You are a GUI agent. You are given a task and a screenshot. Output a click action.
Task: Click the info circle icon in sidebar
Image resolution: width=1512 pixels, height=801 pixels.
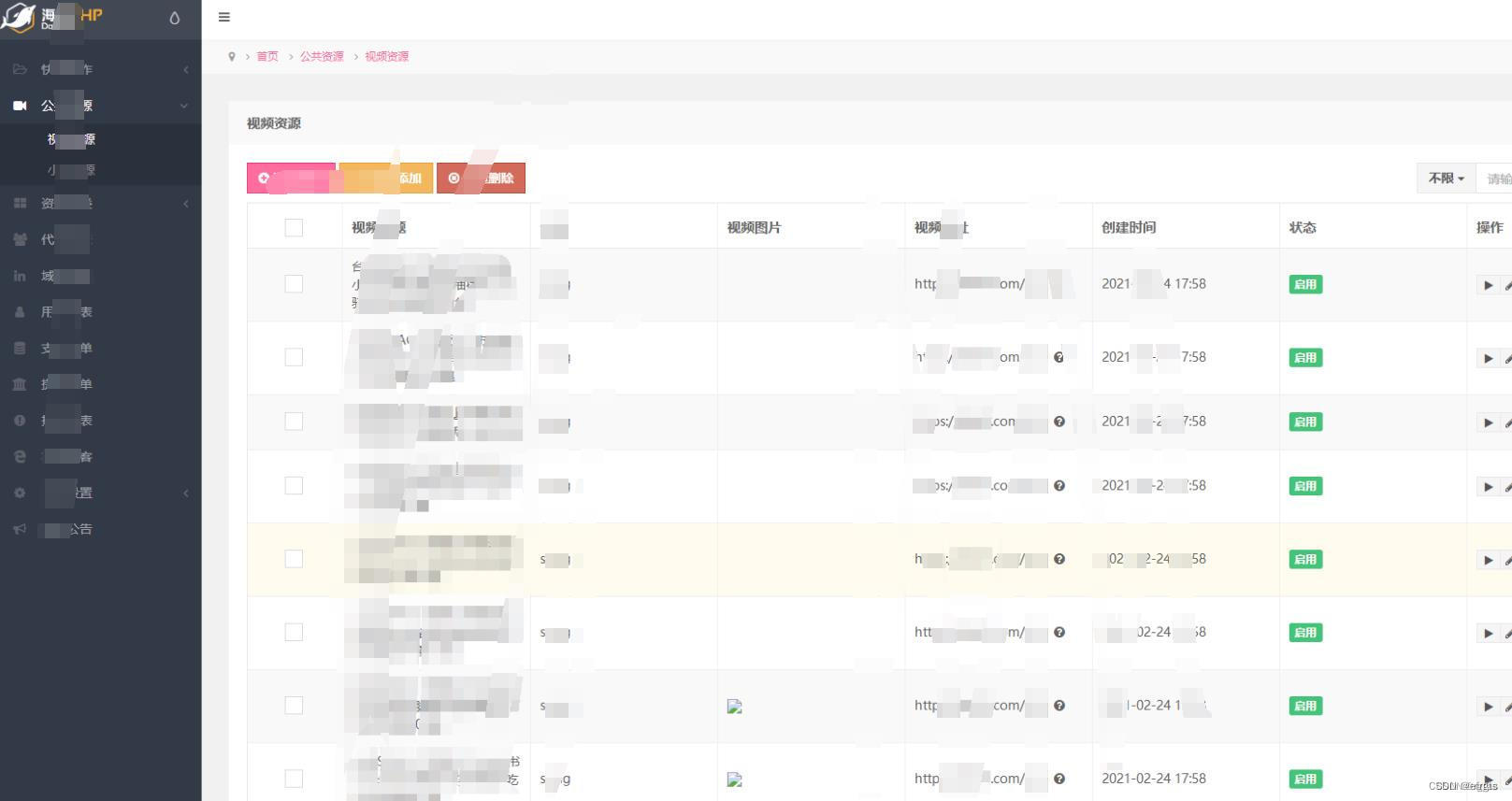tap(20, 421)
